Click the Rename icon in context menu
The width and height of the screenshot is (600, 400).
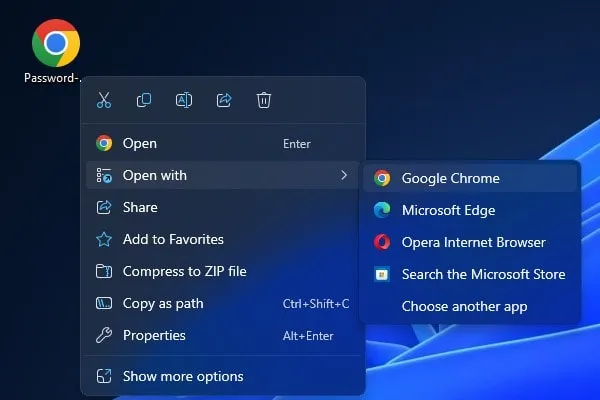[184, 100]
